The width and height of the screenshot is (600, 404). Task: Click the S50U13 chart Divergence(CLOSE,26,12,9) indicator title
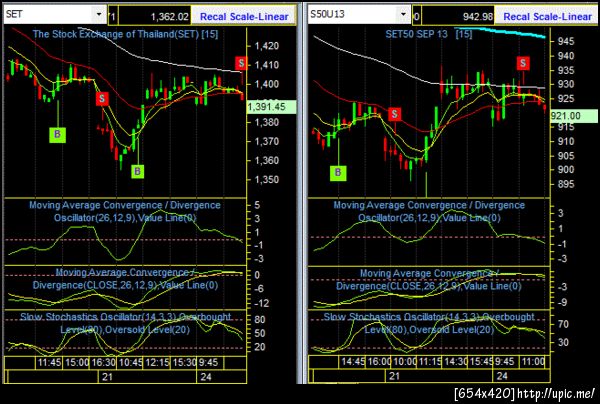click(429, 280)
